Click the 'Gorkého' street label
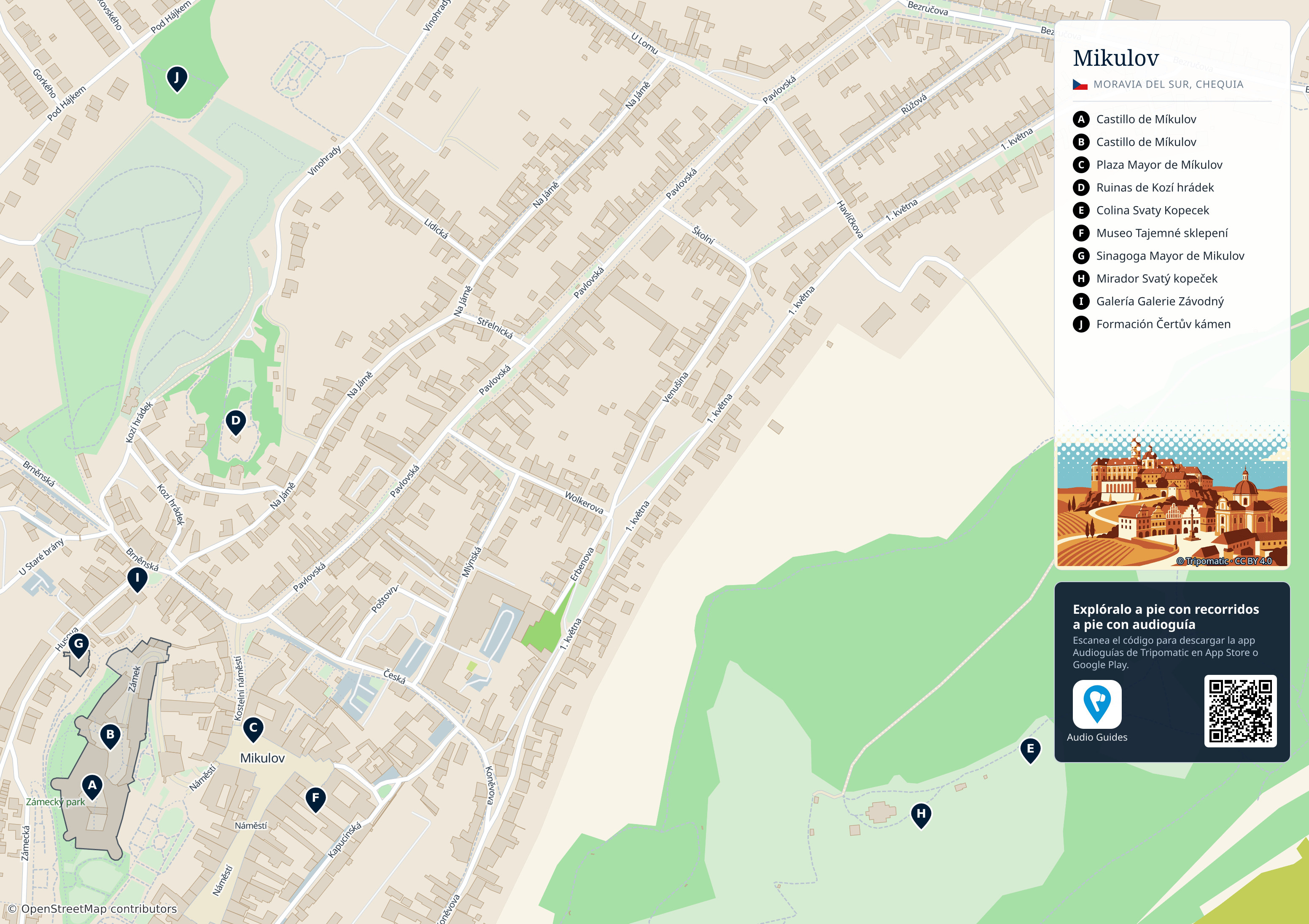The image size is (1309, 924). (44, 83)
